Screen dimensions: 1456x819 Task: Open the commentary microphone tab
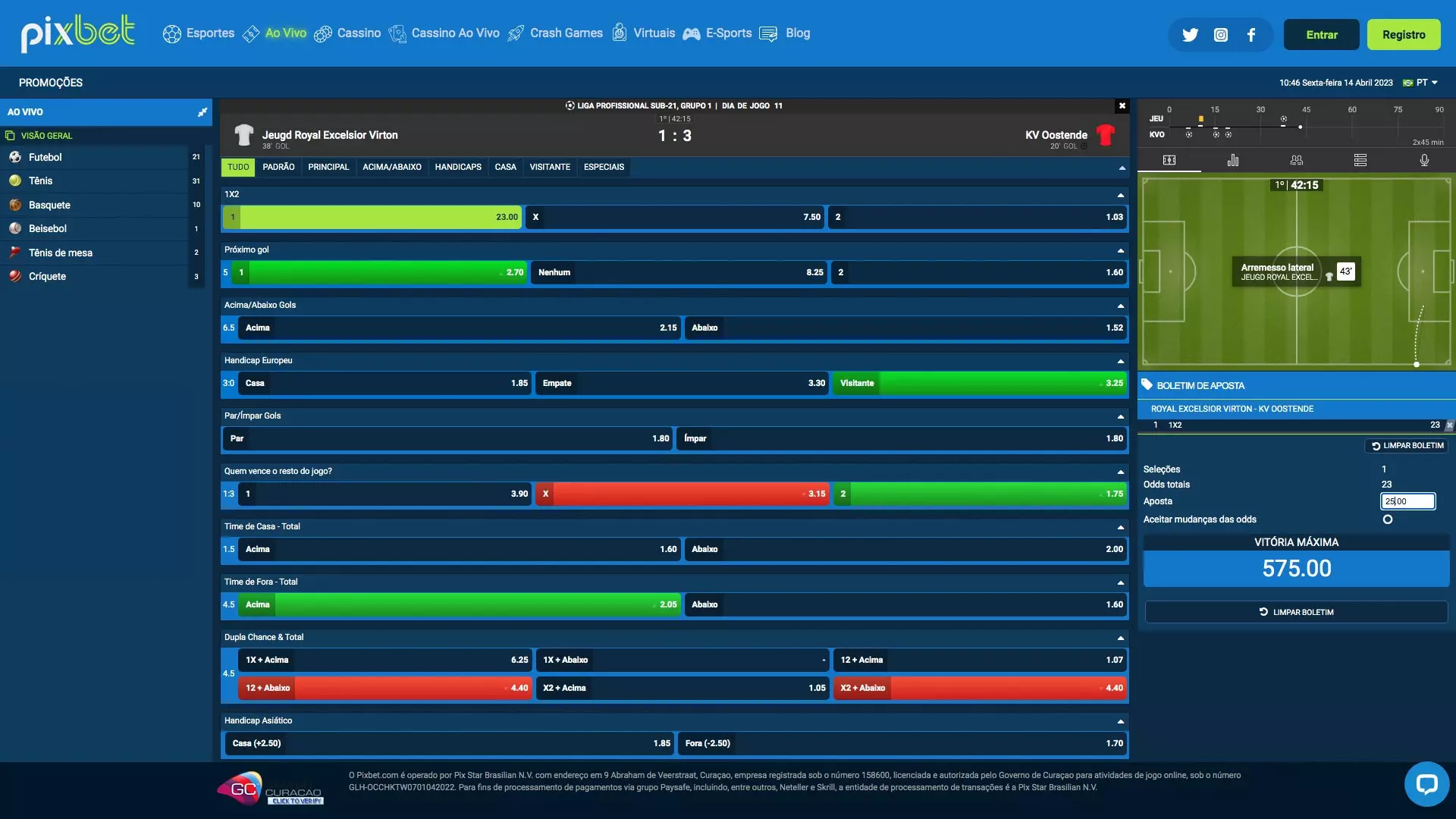click(1424, 160)
